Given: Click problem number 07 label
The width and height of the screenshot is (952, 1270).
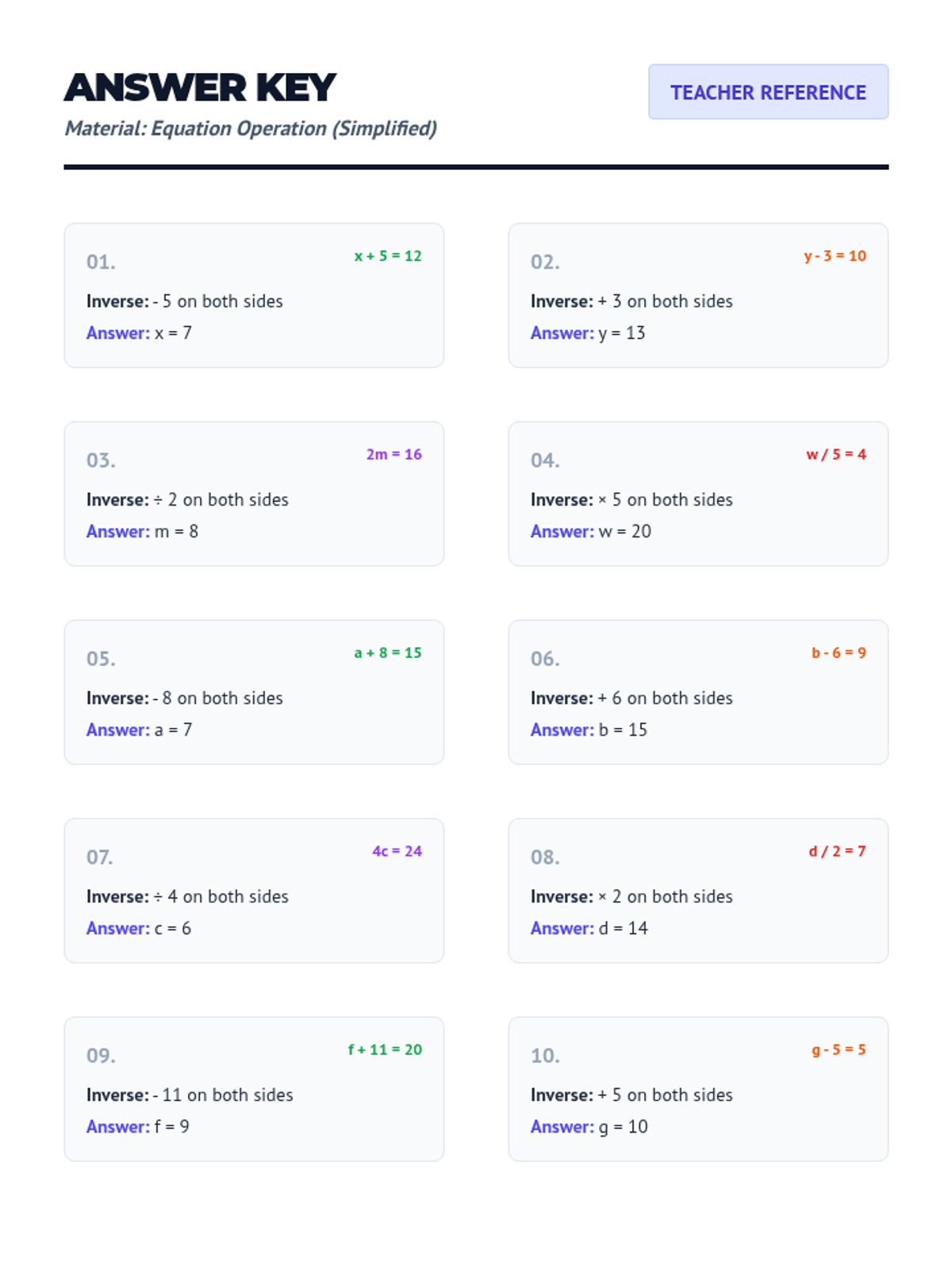Looking at the screenshot, I should coord(100,857).
